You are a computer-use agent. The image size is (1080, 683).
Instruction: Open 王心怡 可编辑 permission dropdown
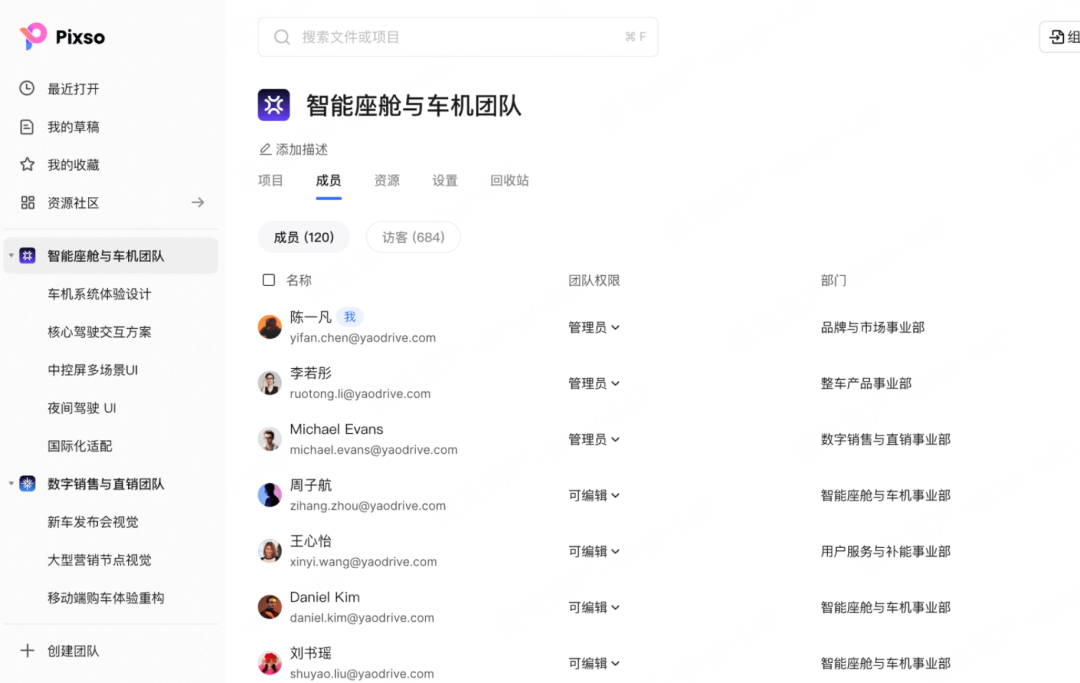594,551
